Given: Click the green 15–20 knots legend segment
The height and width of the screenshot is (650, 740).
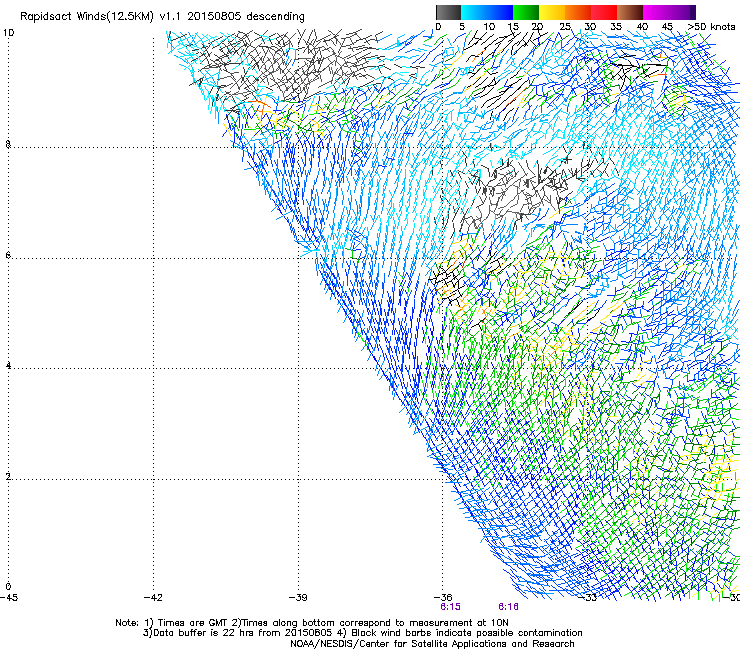Looking at the screenshot, I should 526,12.
